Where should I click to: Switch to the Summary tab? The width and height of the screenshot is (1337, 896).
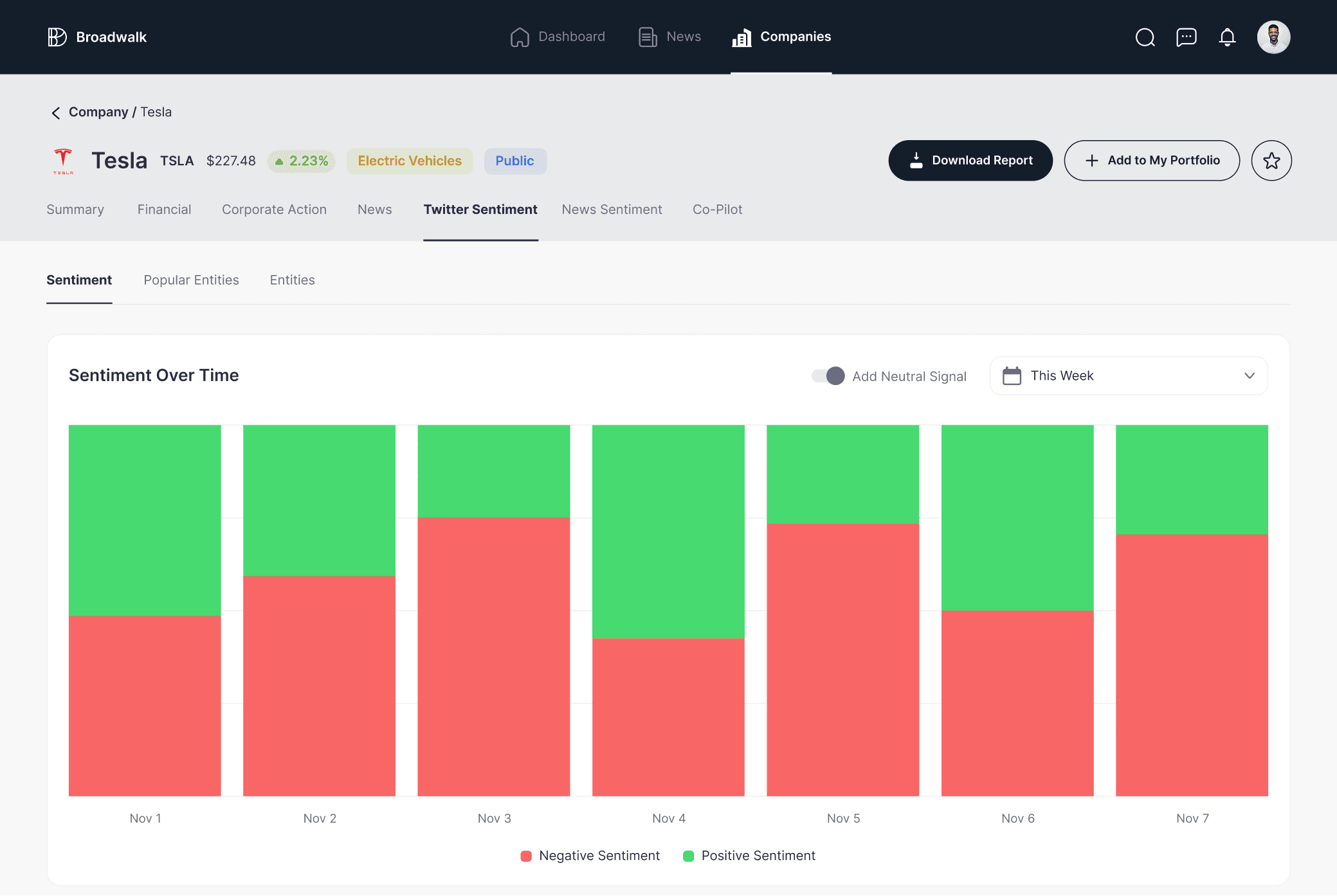point(75,210)
